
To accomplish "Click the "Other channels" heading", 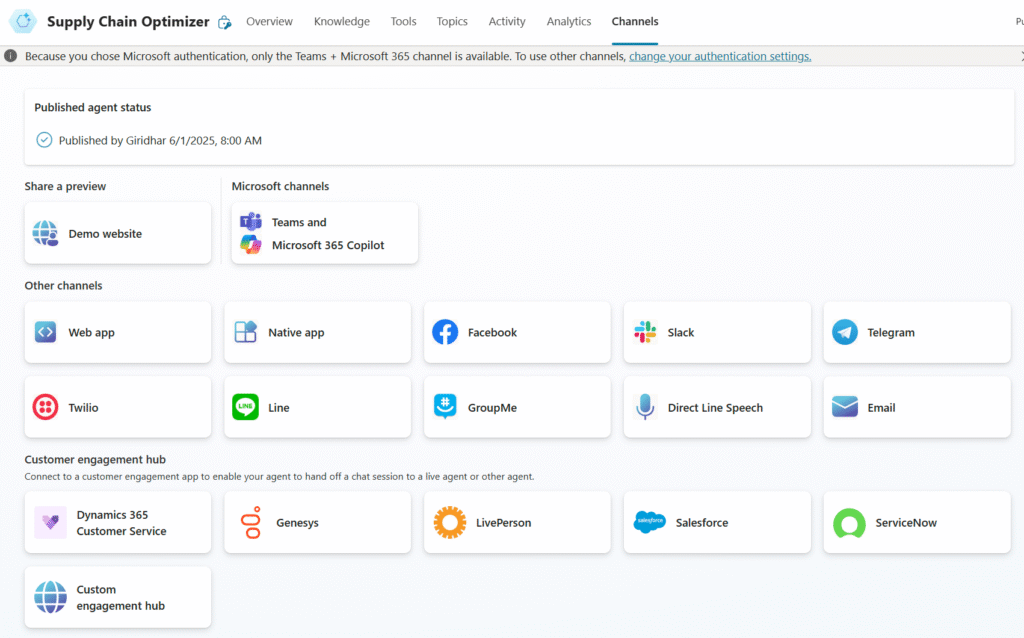I will (63, 285).
